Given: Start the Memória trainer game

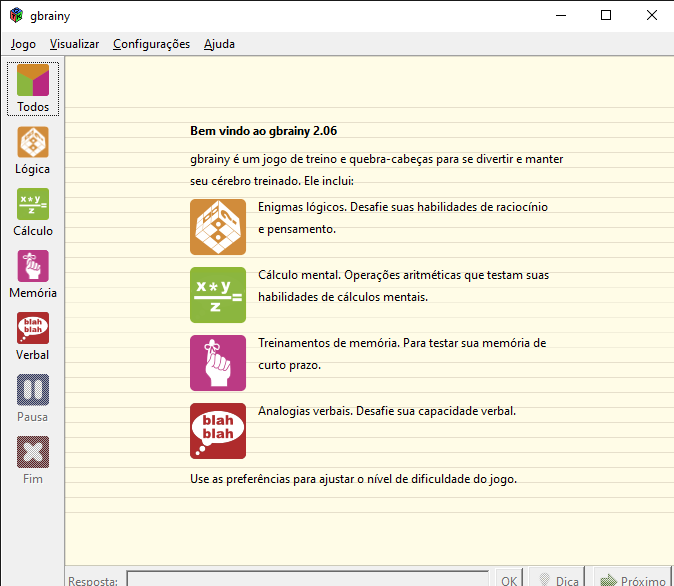Looking at the screenshot, I should point(33,275).
